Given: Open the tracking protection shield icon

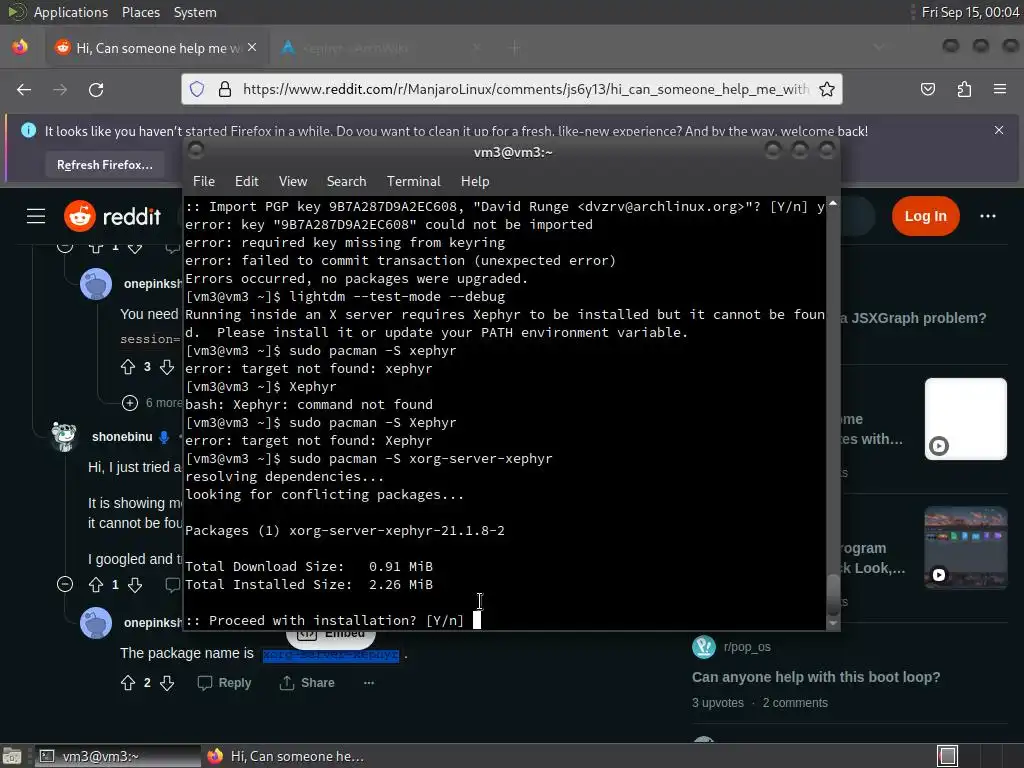Looking at the screenshot, I should pos(197,89).
